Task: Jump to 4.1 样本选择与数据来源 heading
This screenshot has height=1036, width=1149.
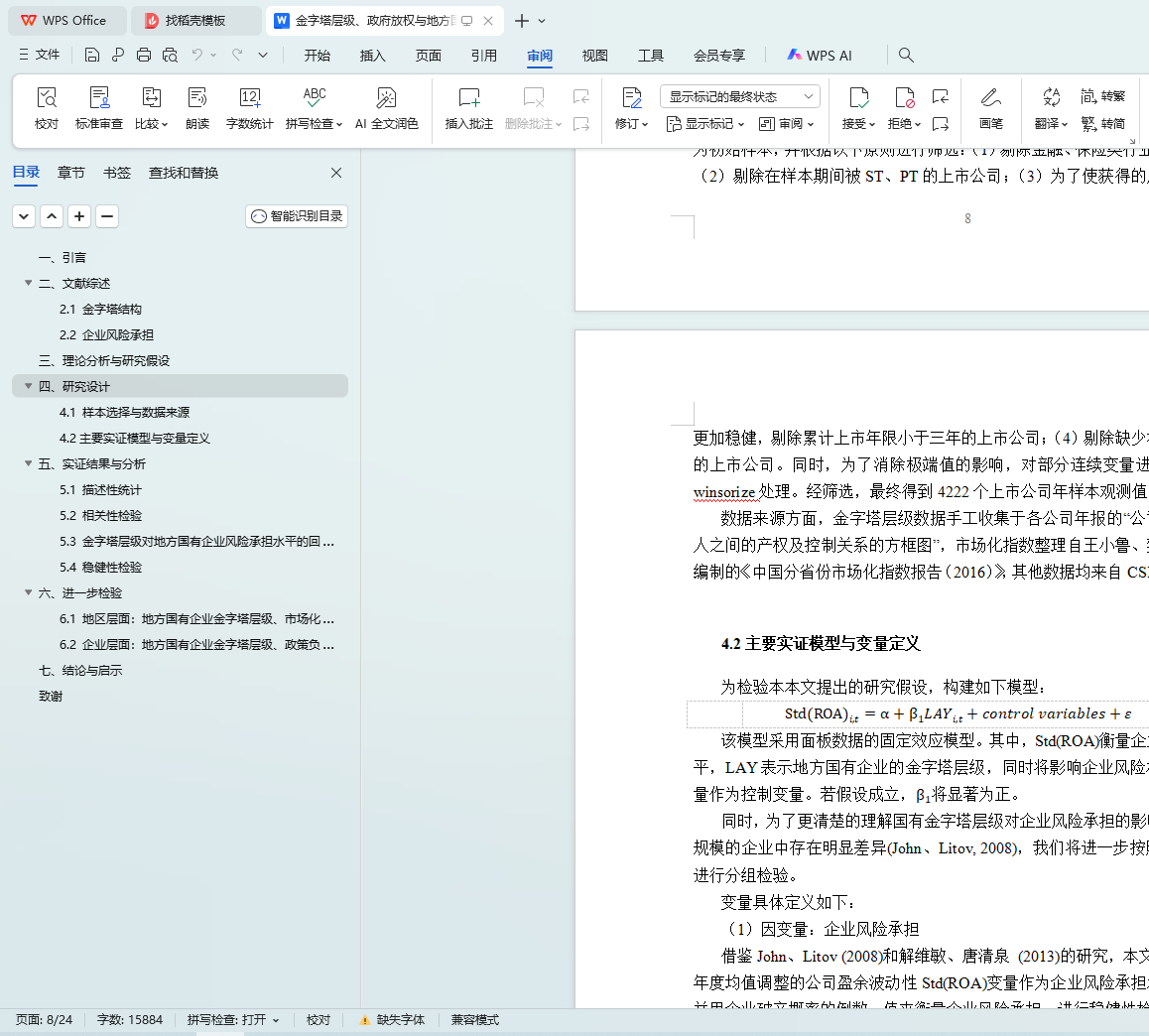Action: click(124, 413)
